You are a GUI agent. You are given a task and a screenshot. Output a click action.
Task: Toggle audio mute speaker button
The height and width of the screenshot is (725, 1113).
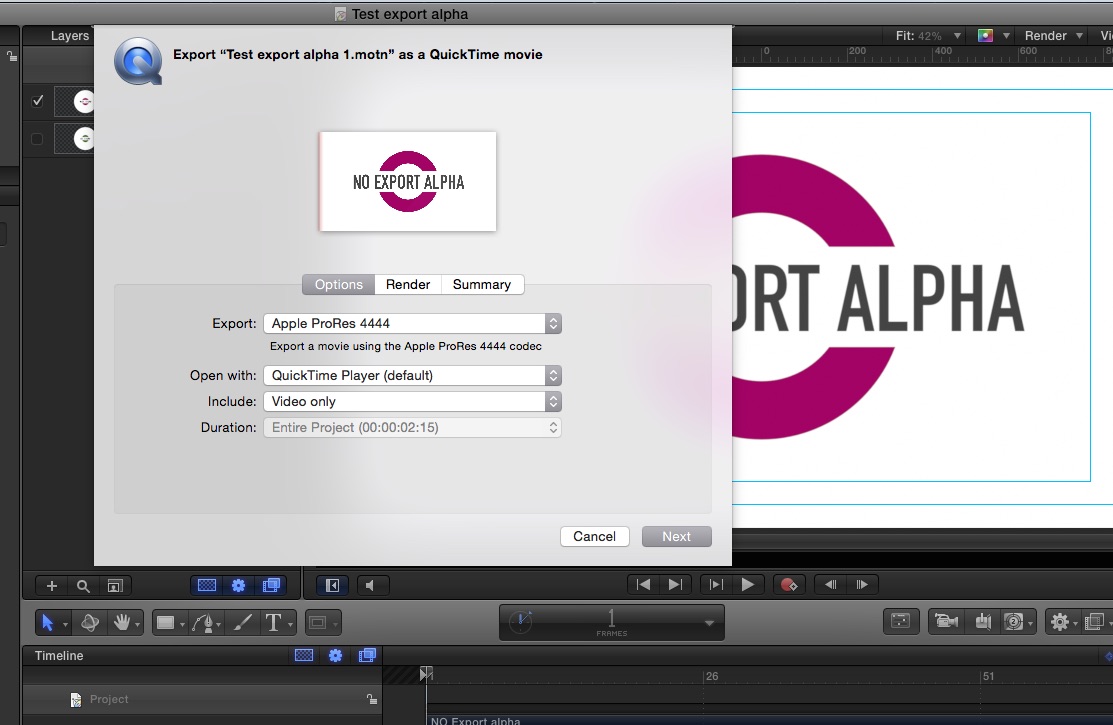coord(370,585)
